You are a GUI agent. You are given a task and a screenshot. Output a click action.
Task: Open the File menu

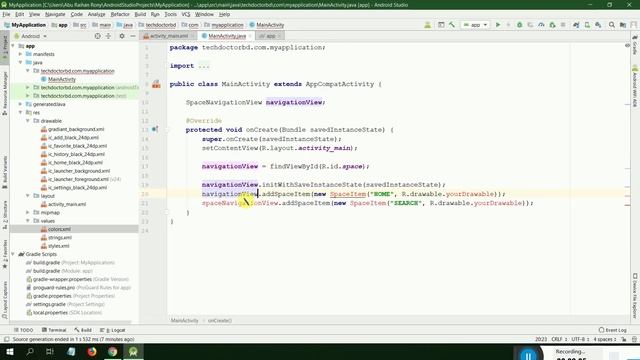point(6,14)
